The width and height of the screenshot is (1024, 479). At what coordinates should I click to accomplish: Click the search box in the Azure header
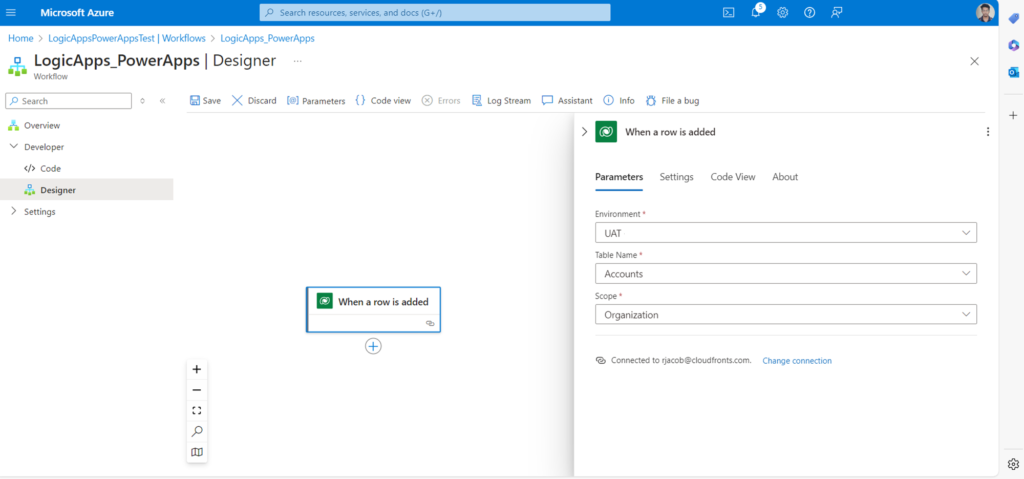pos(435,12)
